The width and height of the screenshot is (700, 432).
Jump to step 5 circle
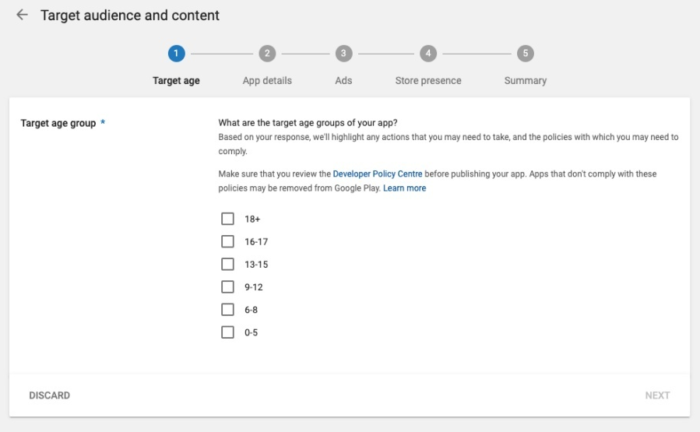click(525, 54)
